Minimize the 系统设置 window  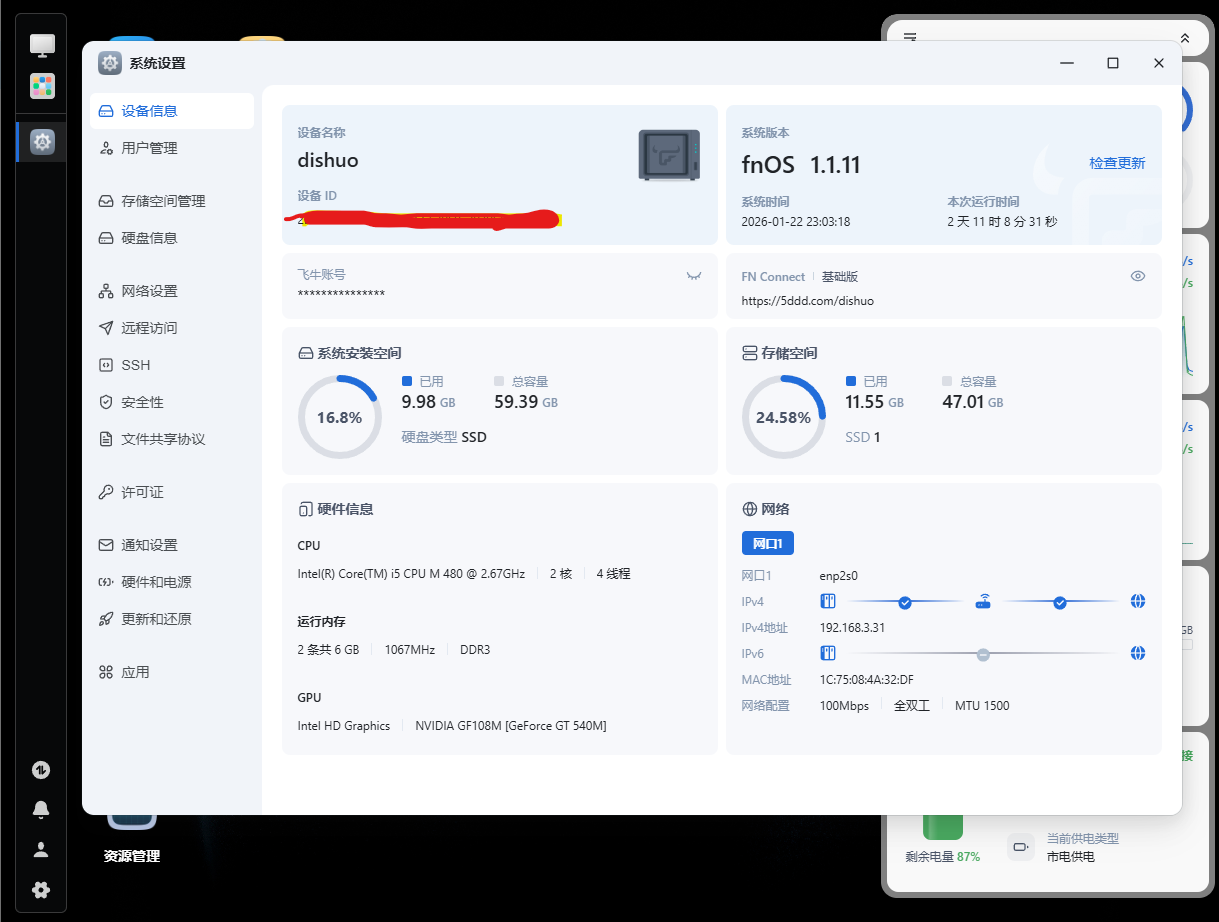pyautogui.click(x=1067, y=63)
